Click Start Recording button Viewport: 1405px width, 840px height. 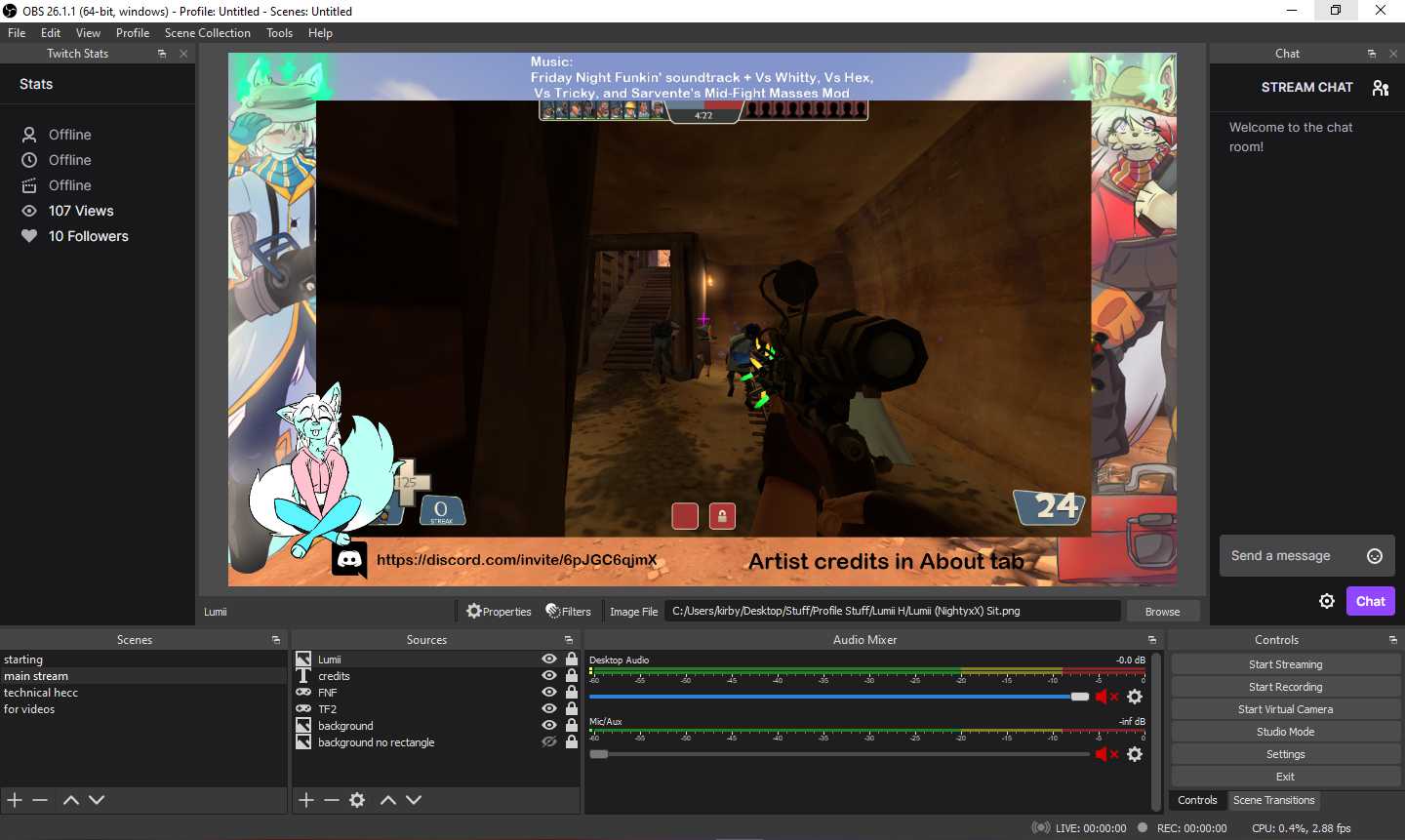point(1286,687)
